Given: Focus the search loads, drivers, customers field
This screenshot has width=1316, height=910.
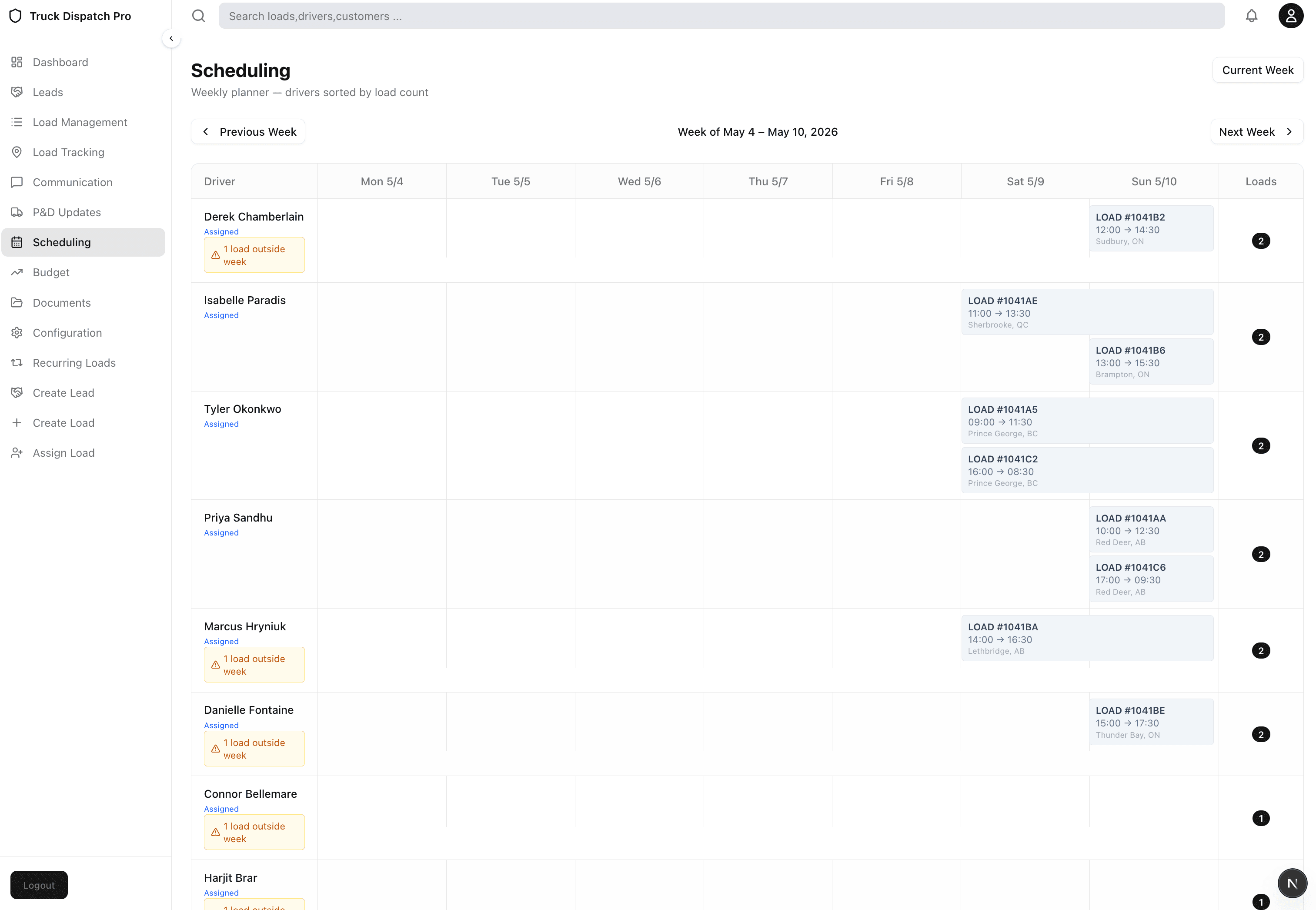Looking at the screenshot, I should [721, 16].
